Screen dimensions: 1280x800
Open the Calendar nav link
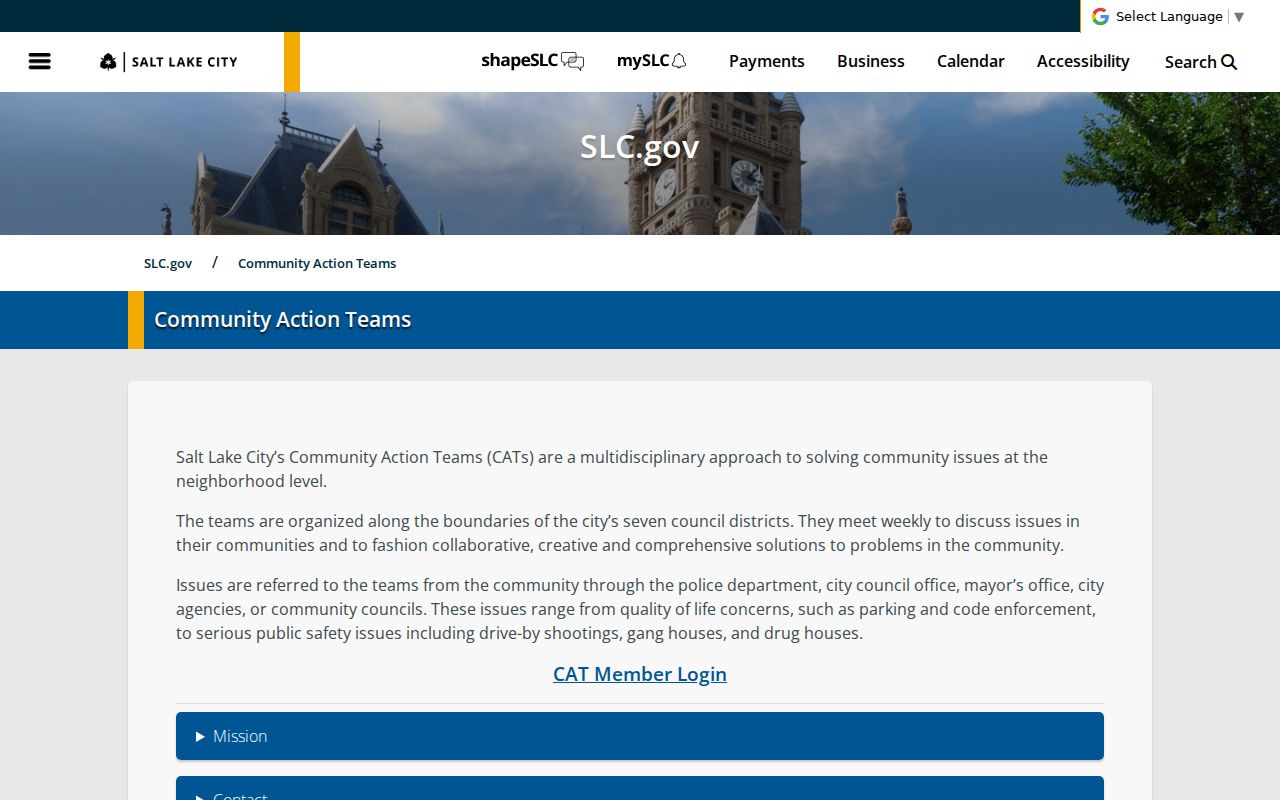(971, 61)
